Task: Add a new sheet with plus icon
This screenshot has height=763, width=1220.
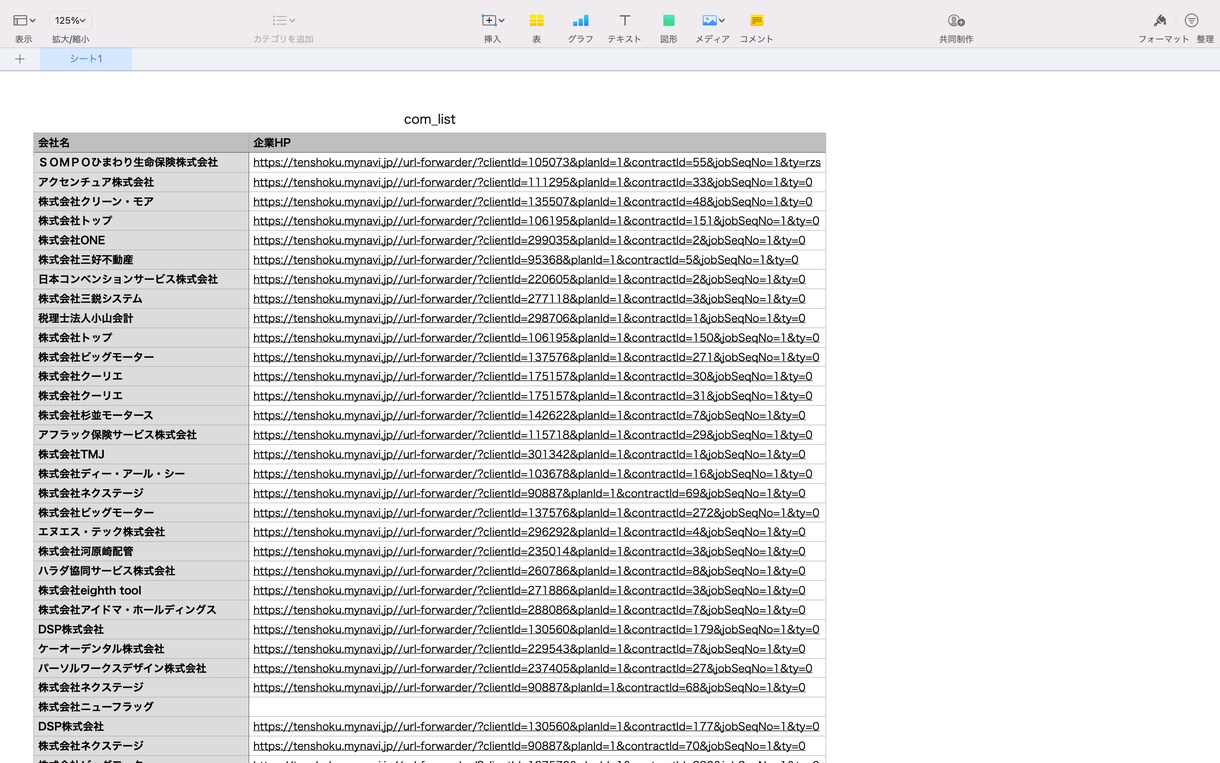Action: click(20, 59)
